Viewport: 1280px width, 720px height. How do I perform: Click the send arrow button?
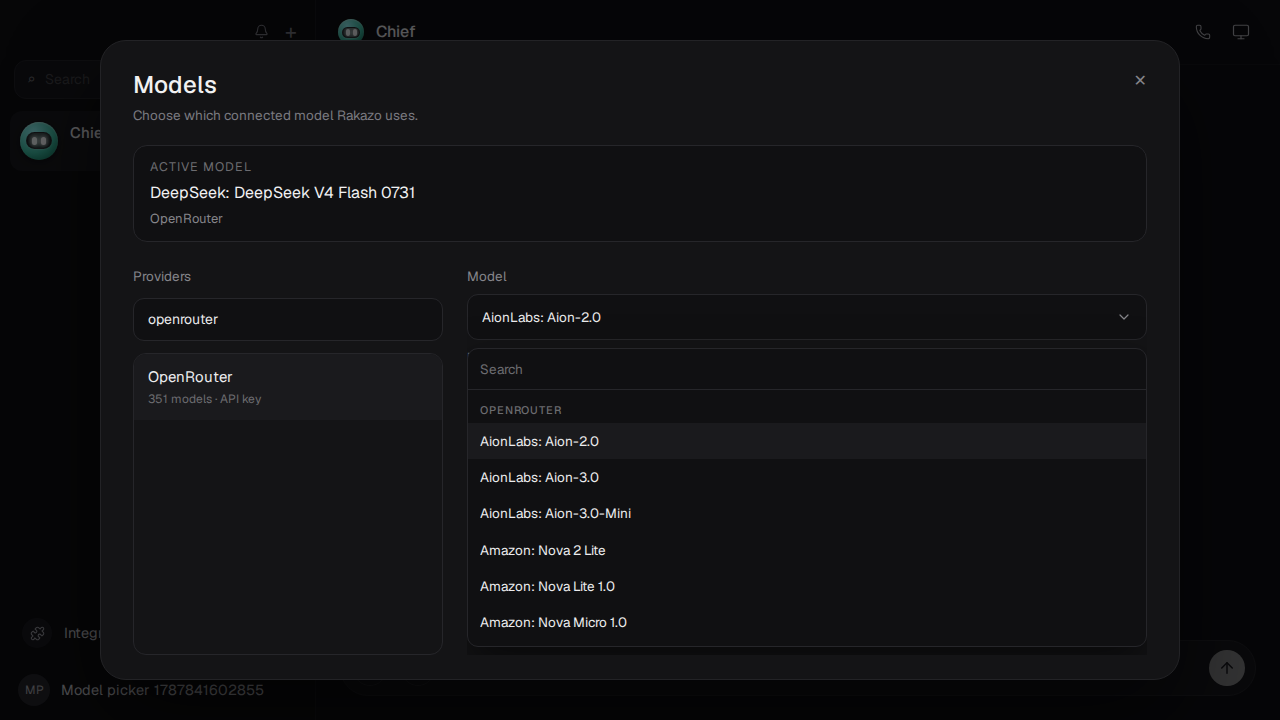pyautogui.click(x=1227, y=668)
